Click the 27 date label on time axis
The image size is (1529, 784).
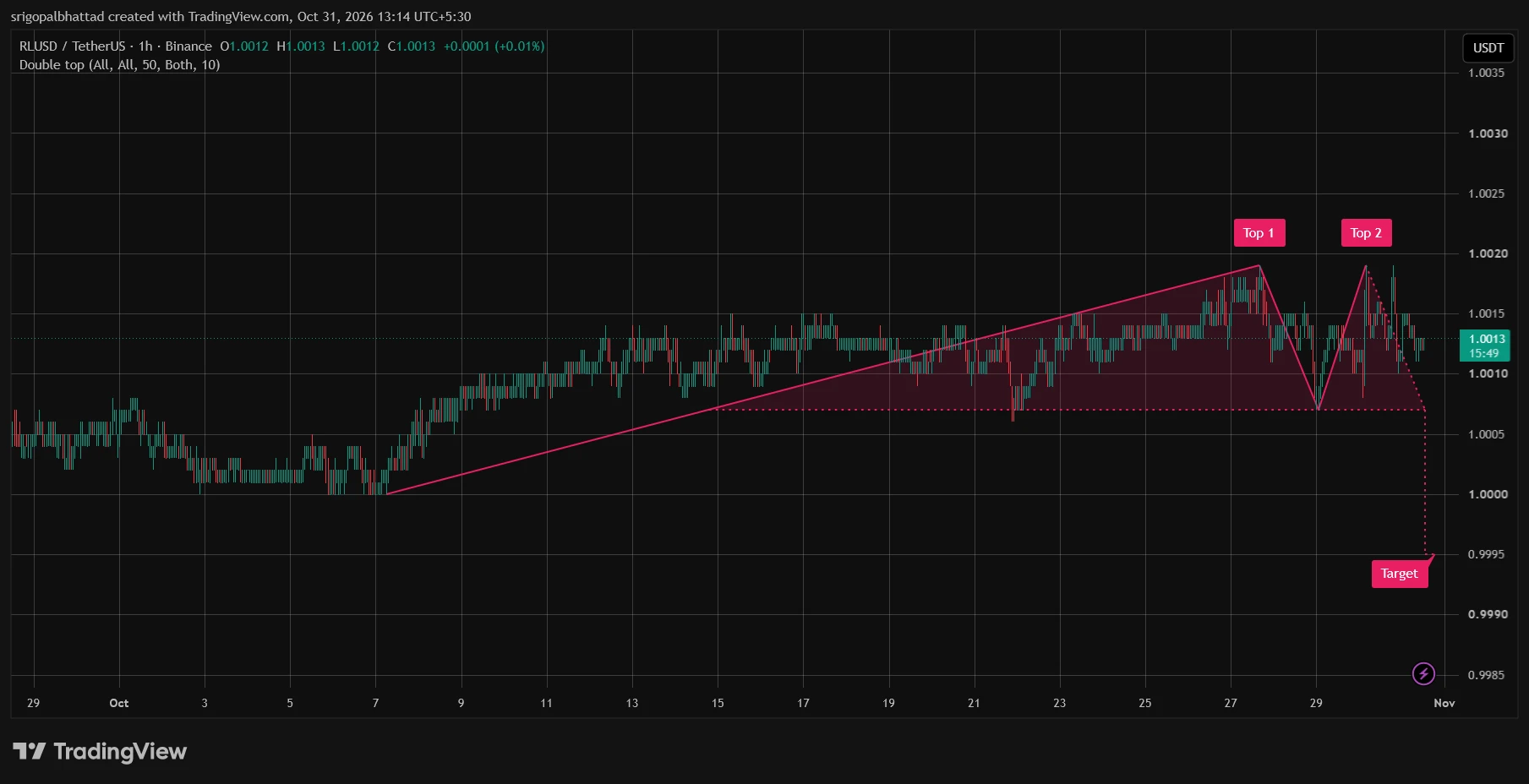pyautogui.click(x=1231, y=703)
